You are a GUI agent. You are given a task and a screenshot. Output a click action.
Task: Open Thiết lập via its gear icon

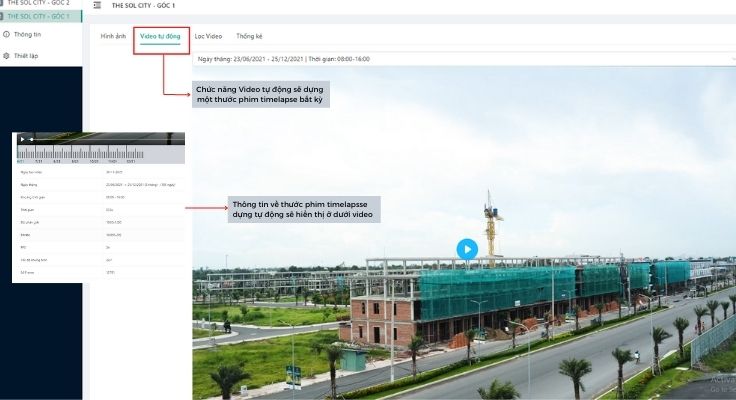click(6, 55)
